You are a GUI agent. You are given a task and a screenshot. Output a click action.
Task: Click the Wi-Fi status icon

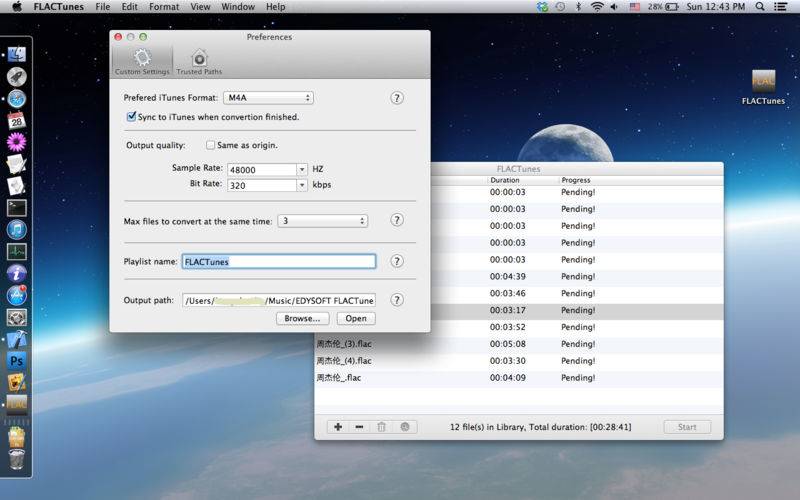click(596, 7)
